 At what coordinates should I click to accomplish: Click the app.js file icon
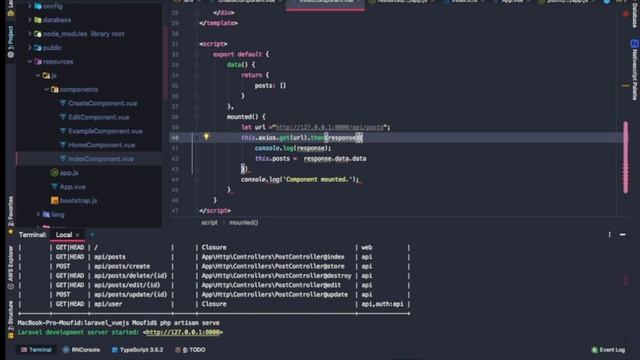[x=54, y=173]
